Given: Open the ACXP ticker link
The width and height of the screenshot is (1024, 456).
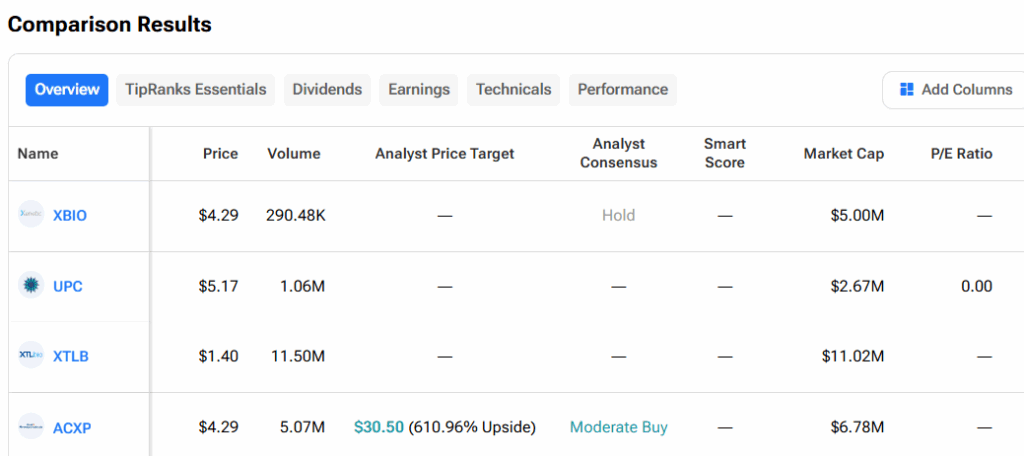Looking at the screenshot, I should 72,428.
